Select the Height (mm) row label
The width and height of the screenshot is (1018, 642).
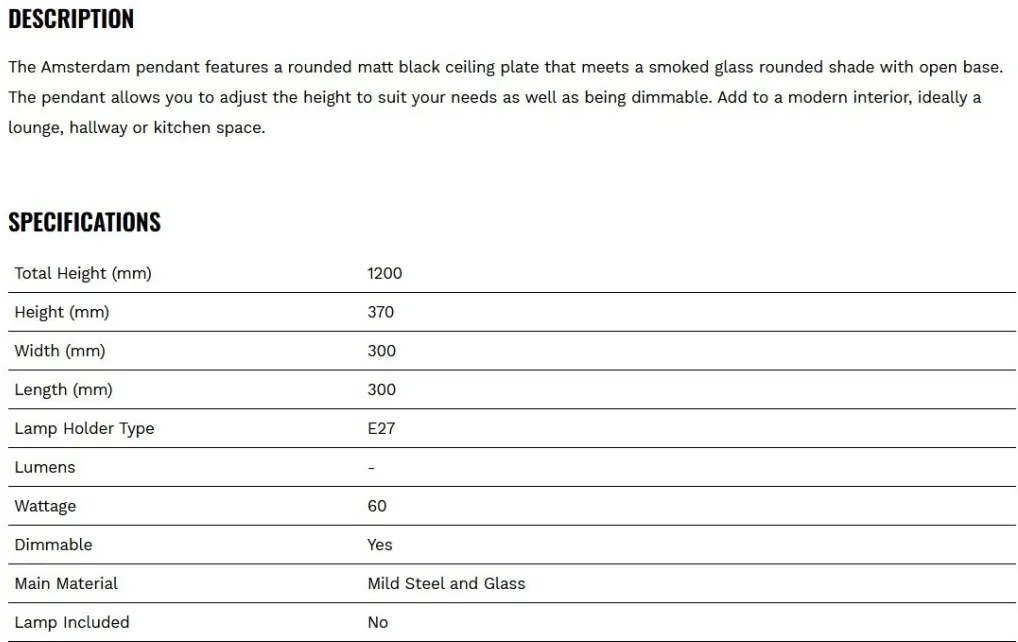pos(62,312)
